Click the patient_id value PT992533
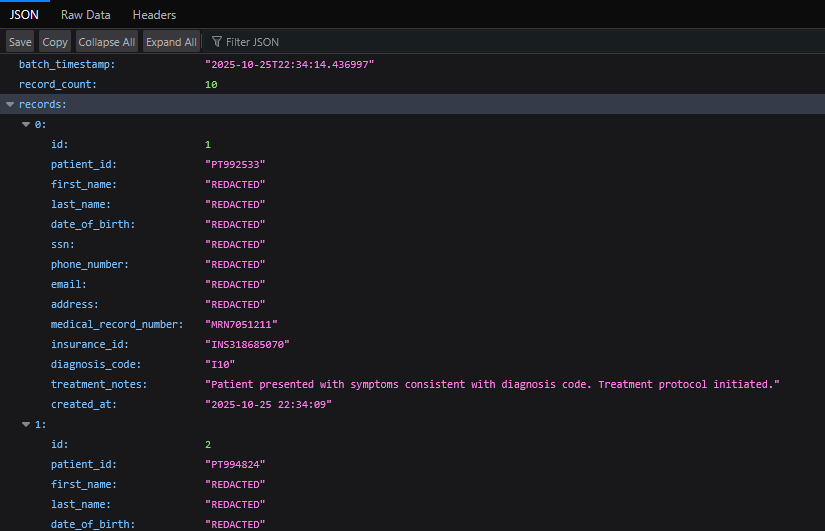The width and height of the screenshot is (825, 531). [235, 164]
